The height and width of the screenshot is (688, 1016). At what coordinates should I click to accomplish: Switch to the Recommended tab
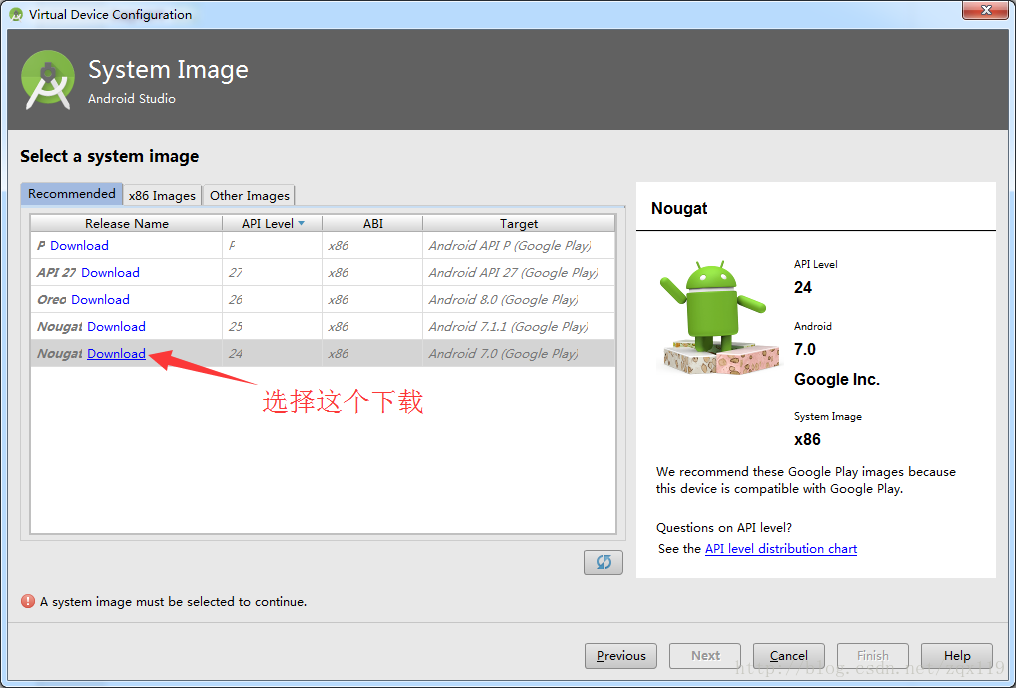click(71, 194)
